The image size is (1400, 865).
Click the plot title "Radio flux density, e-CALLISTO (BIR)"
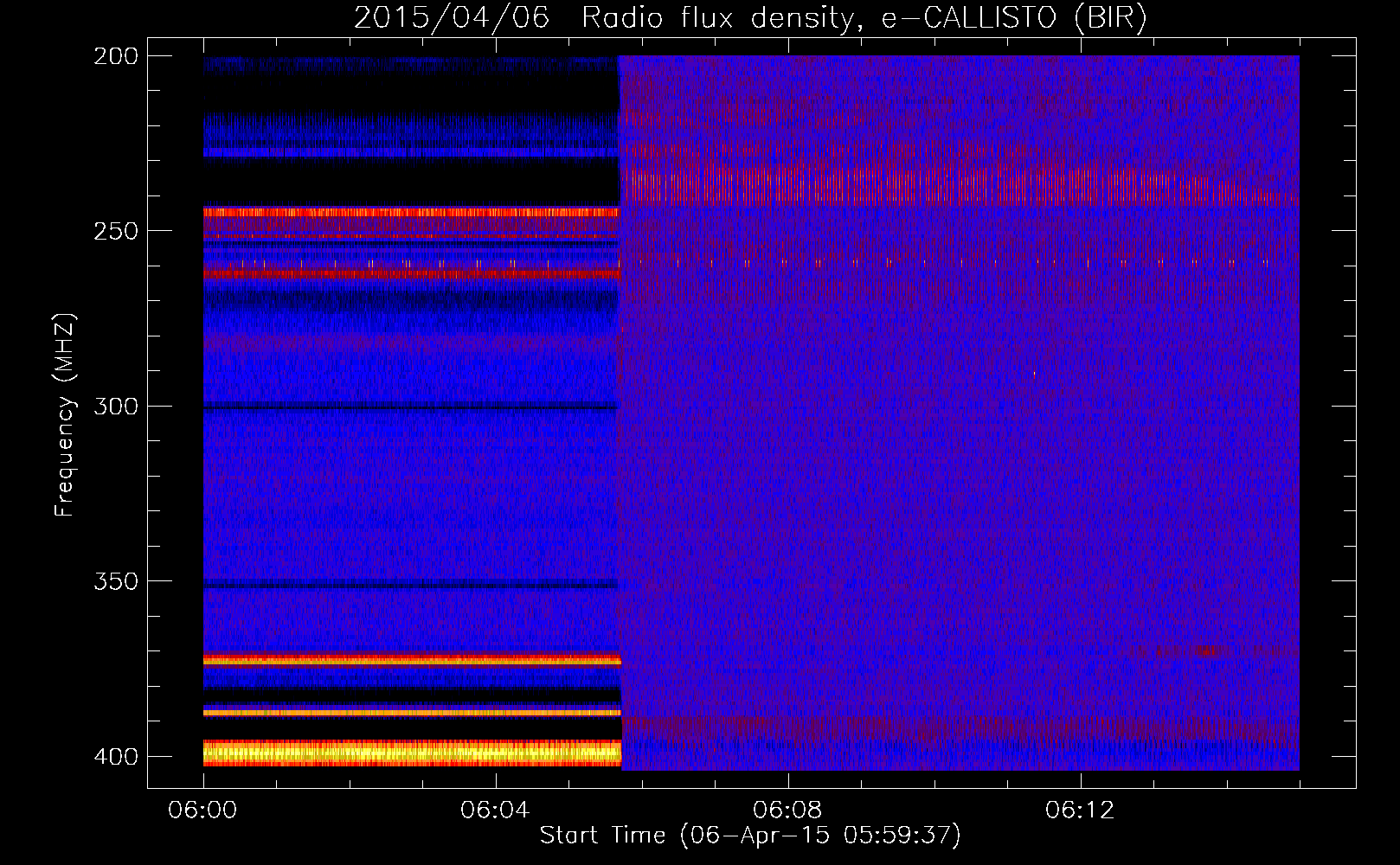[864, 18]
